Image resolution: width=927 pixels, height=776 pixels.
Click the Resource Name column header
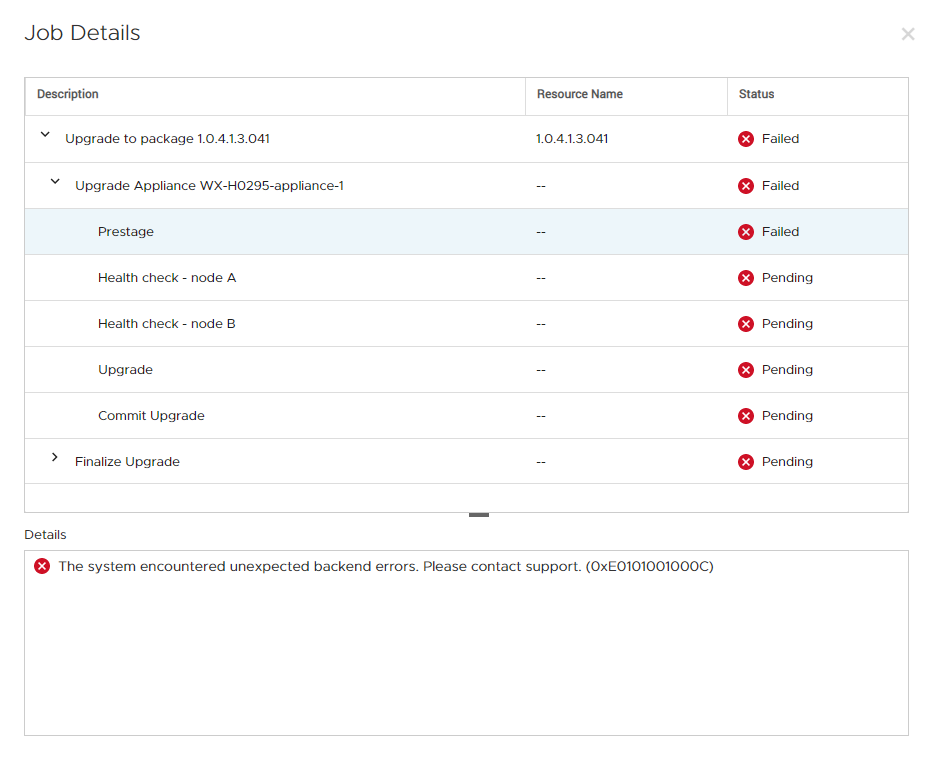(x=580, y=94)
